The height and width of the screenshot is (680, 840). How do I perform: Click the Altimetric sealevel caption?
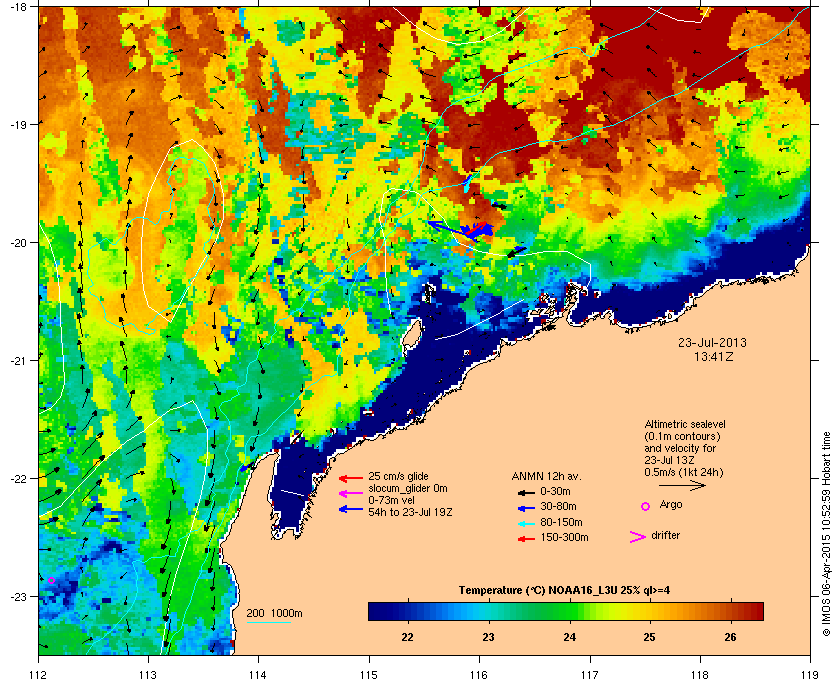point(684,448)
